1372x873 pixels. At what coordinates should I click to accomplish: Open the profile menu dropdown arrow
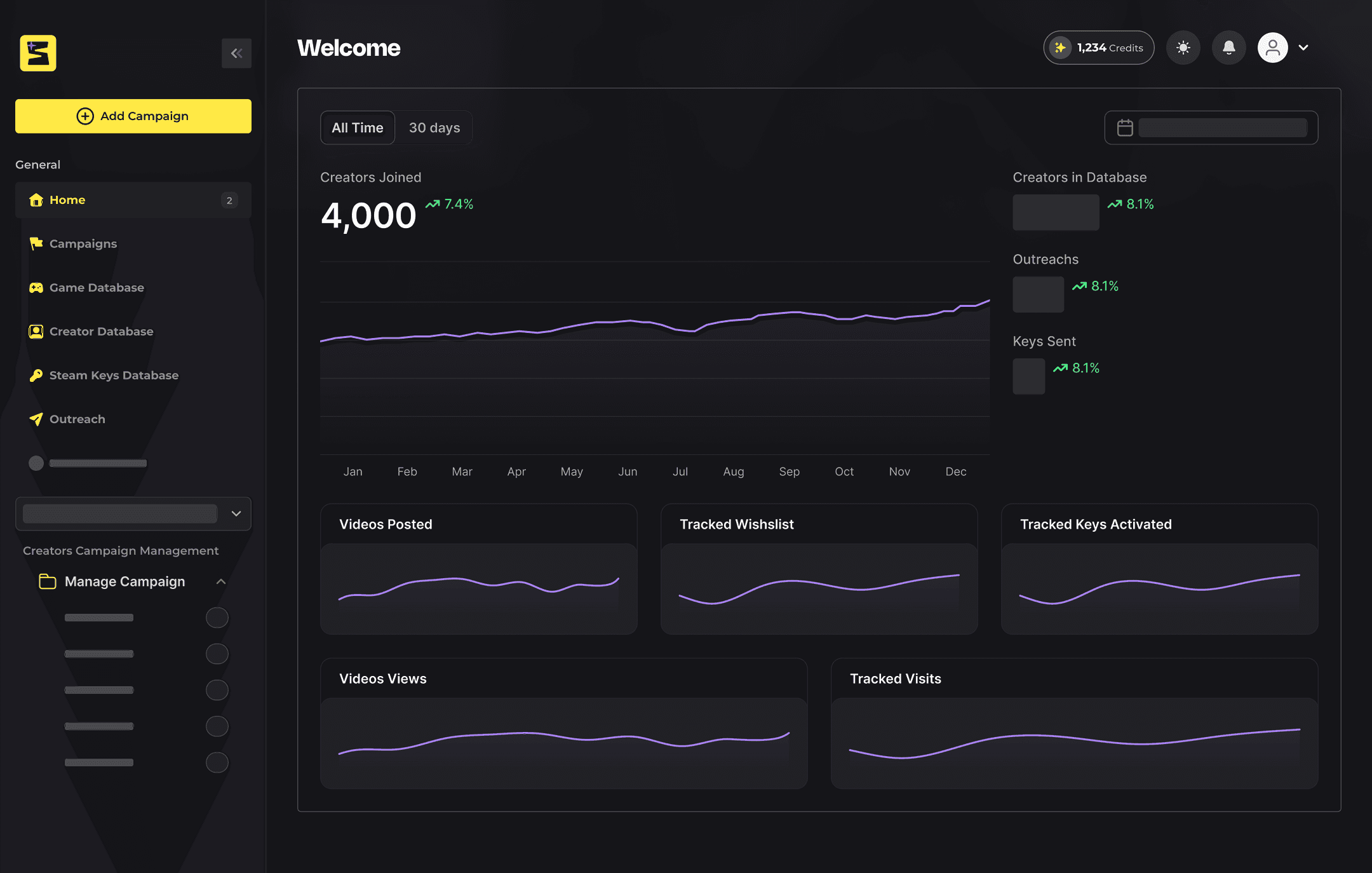click(x=1303, y=48)
